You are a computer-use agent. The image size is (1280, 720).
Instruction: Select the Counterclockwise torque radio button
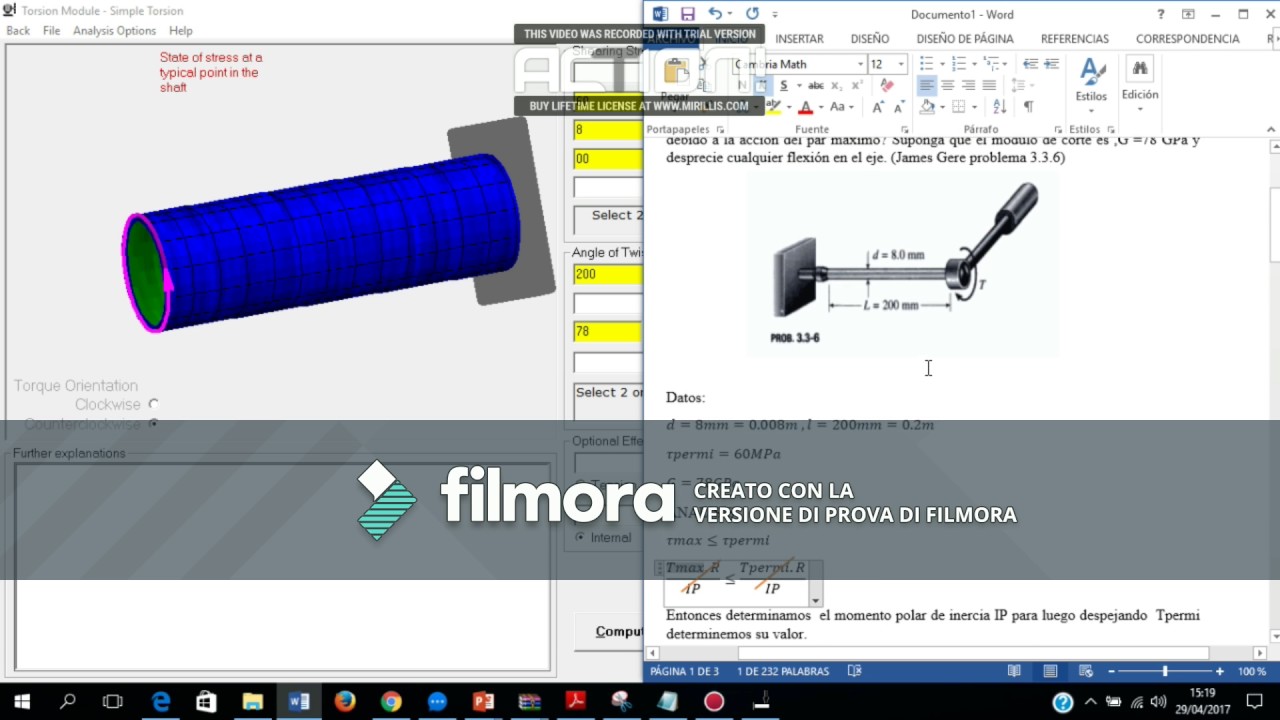click(153, 424)
